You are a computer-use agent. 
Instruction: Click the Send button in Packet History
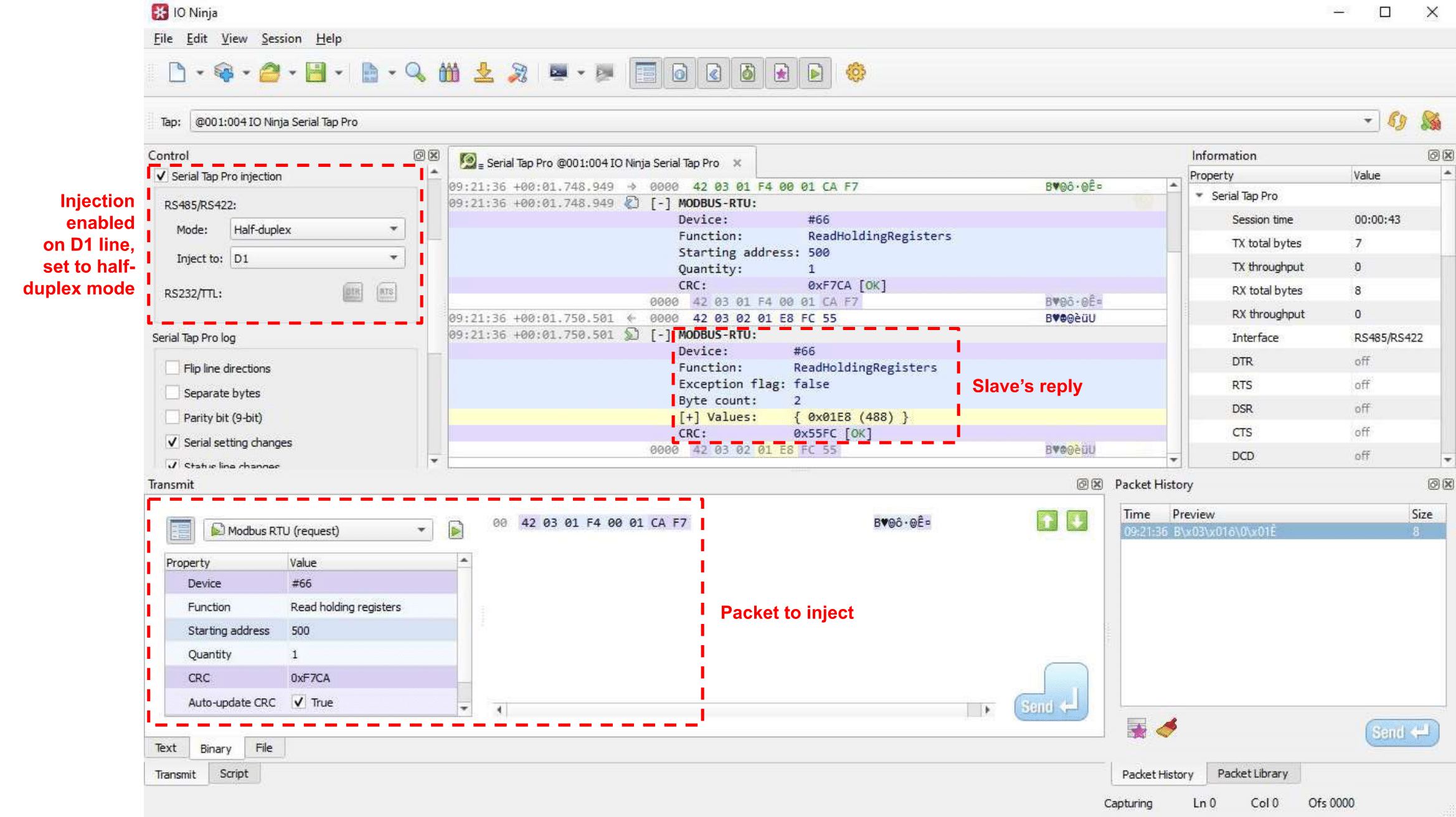(x=1402, y=732)
